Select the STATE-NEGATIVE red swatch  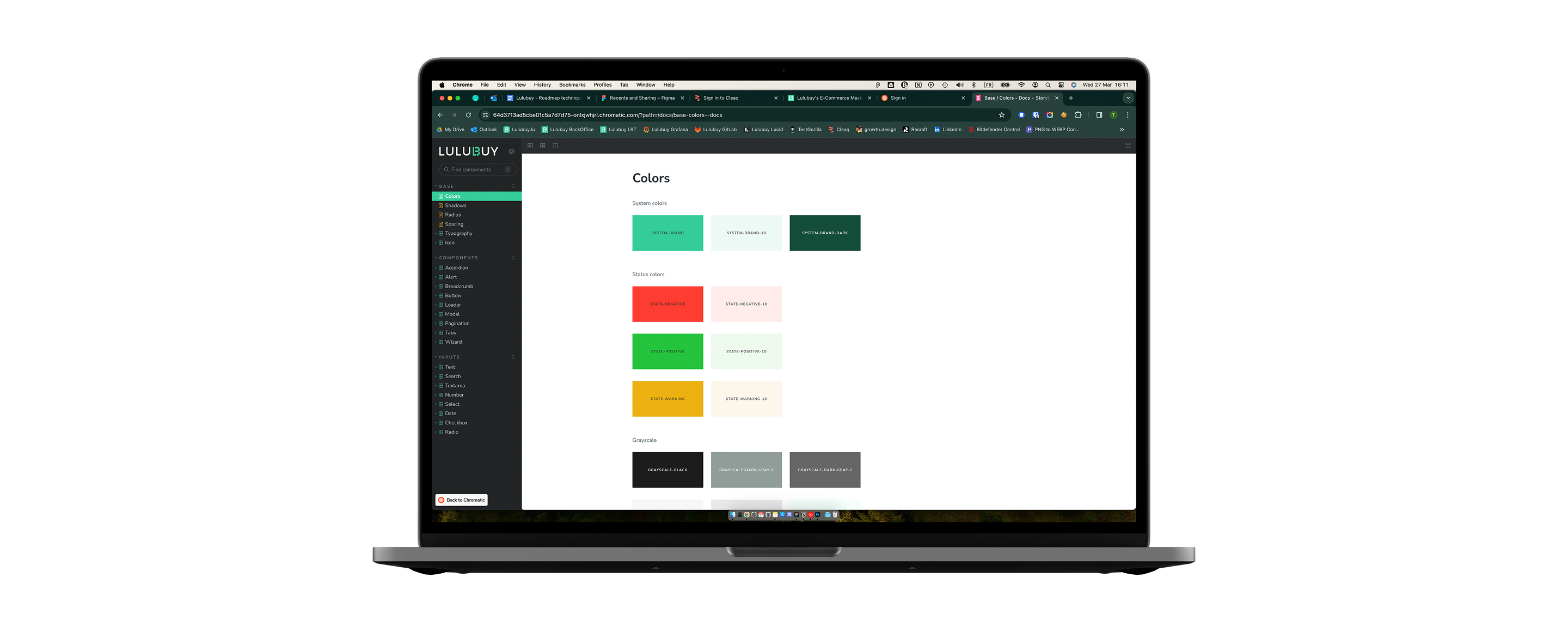pos(667,305)
